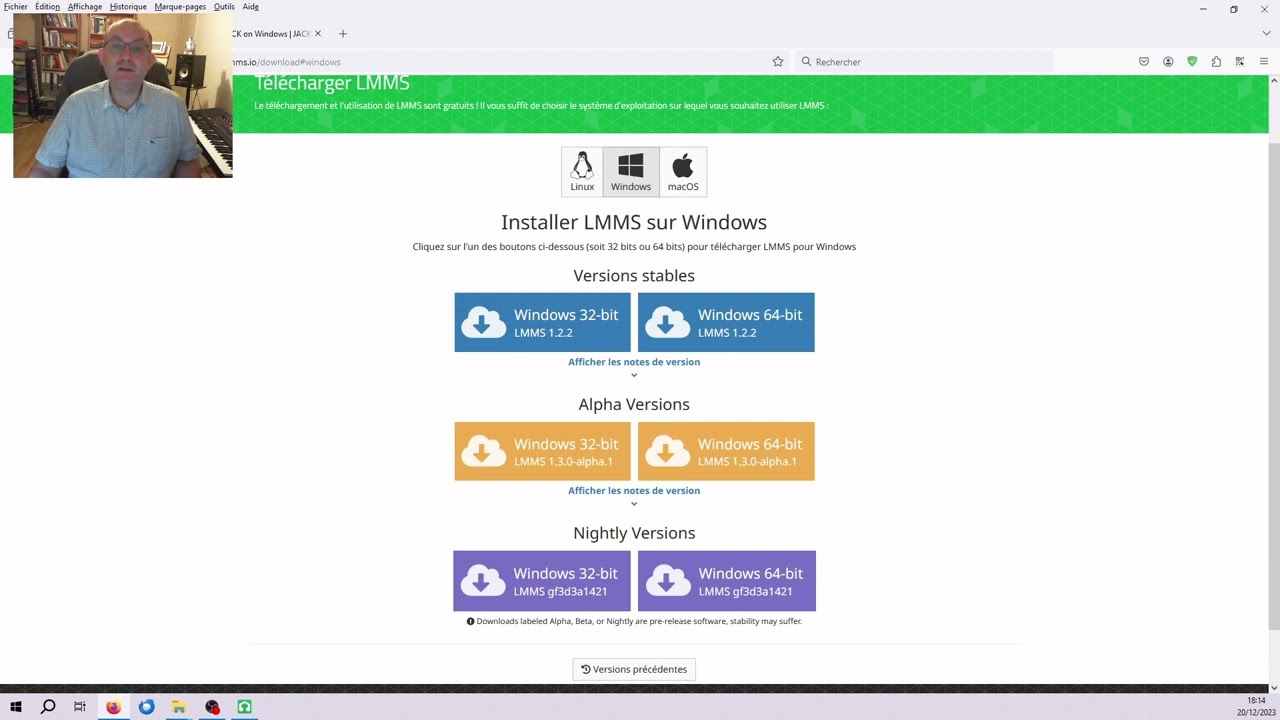This screenshot has width=1280, height=720.
Task: Click the 'Nightly Versions' heading
Action: (634, 533)
